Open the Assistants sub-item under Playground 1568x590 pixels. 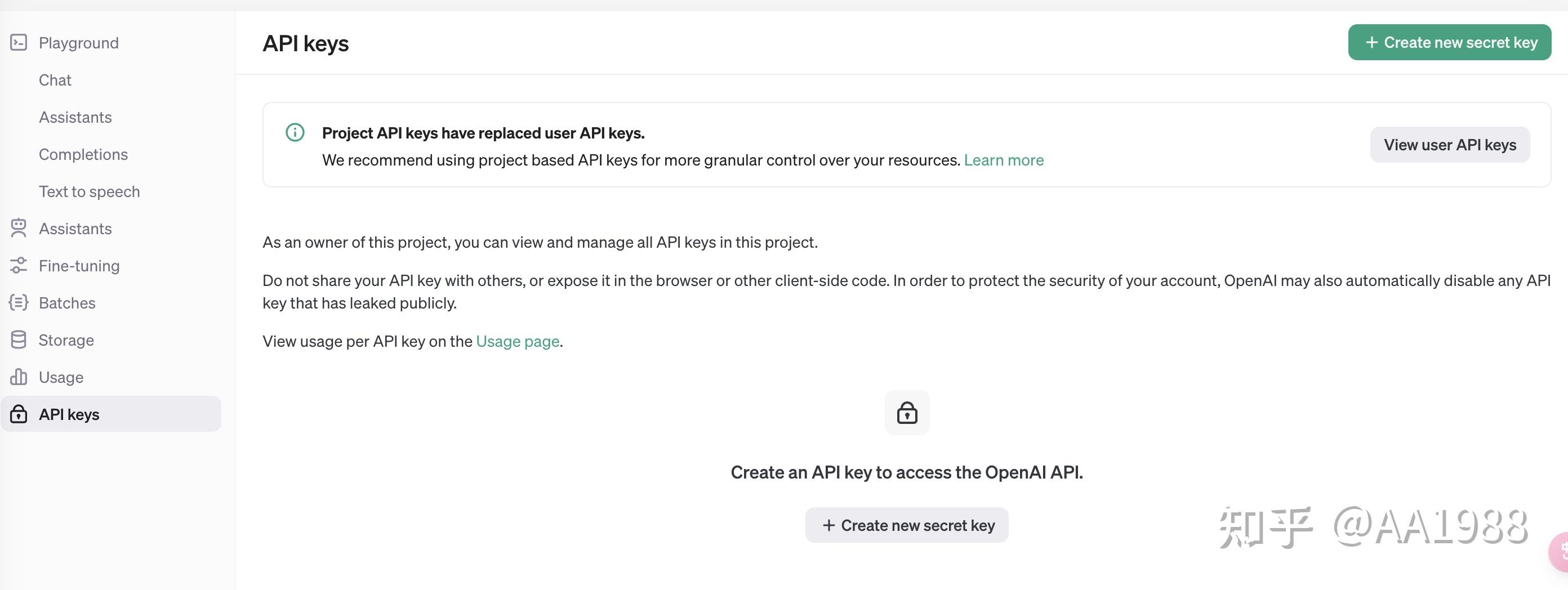75,118
